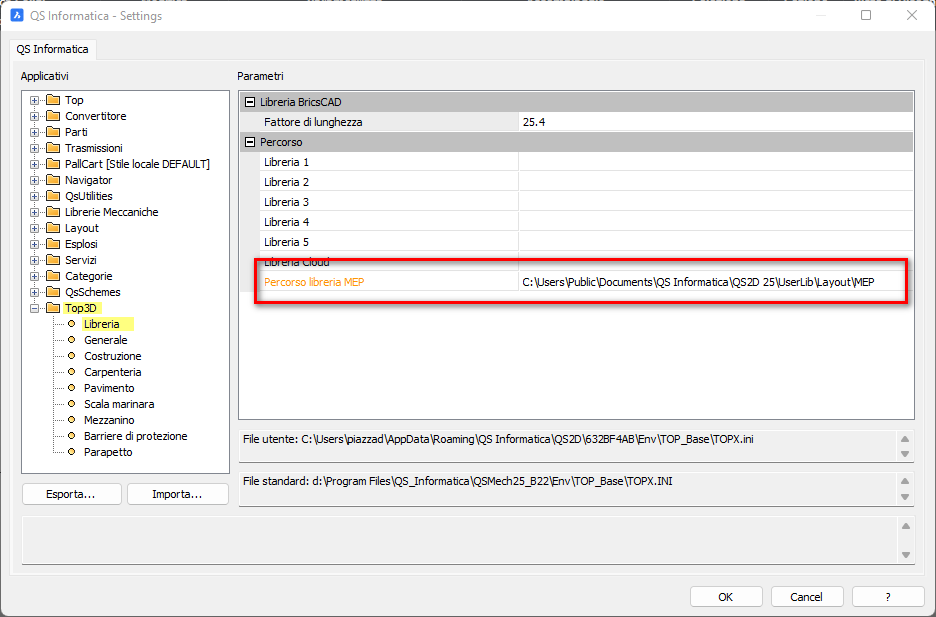Click the Cancel button

tap(806, 597)
